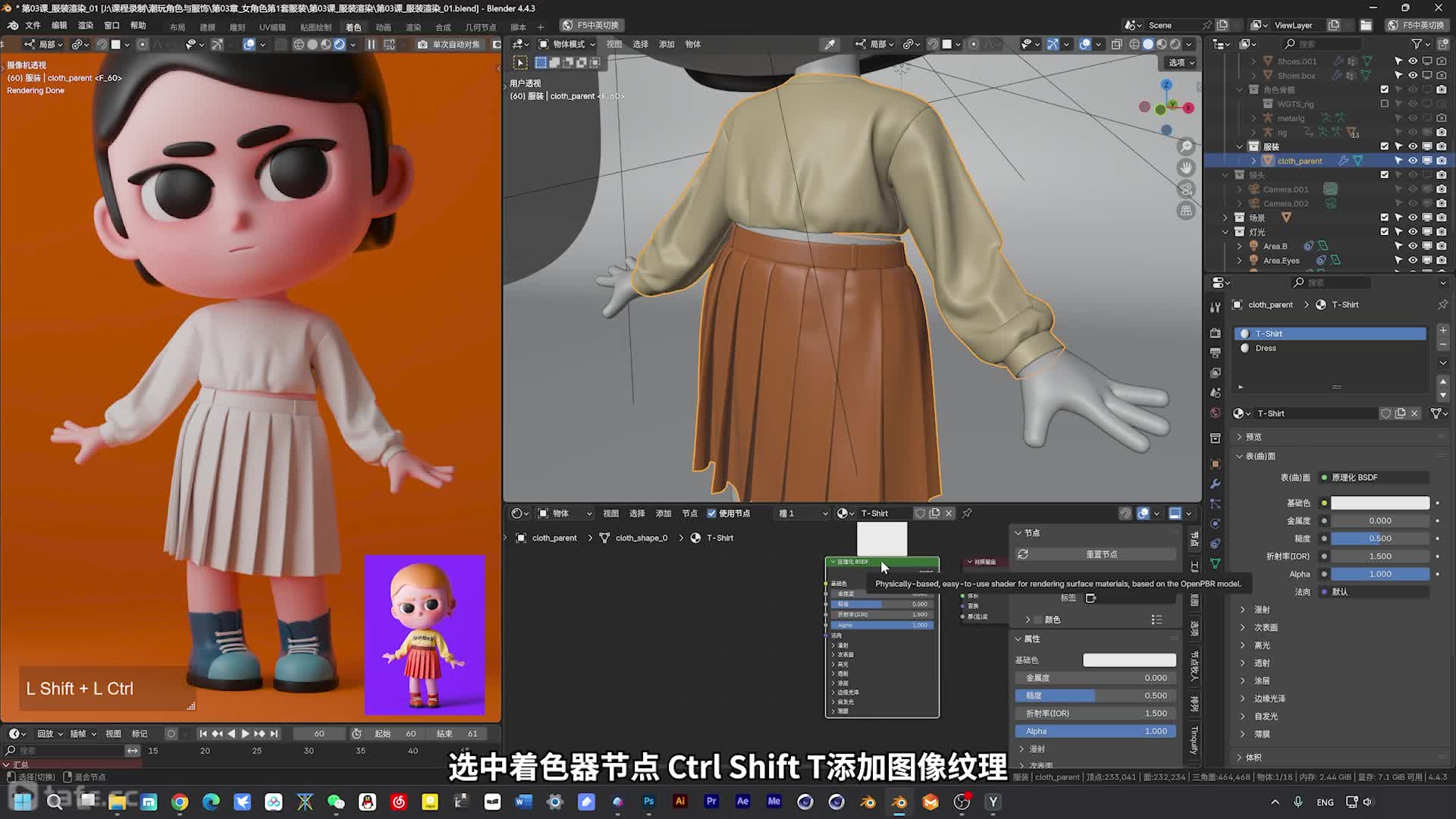Toggle visibility eye for Area.B light
1456x819 pixels.
(1413, 246)
